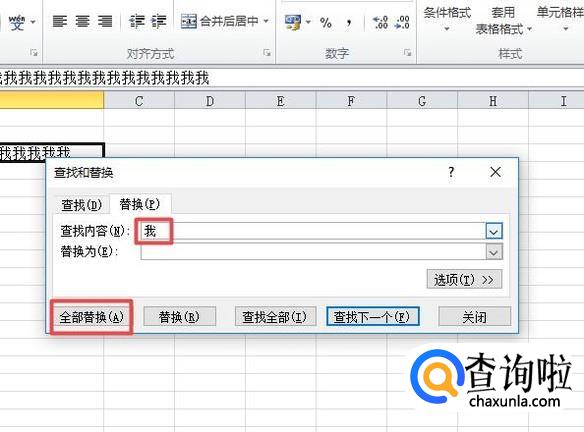Click the center alignment icon

point(82,21)
